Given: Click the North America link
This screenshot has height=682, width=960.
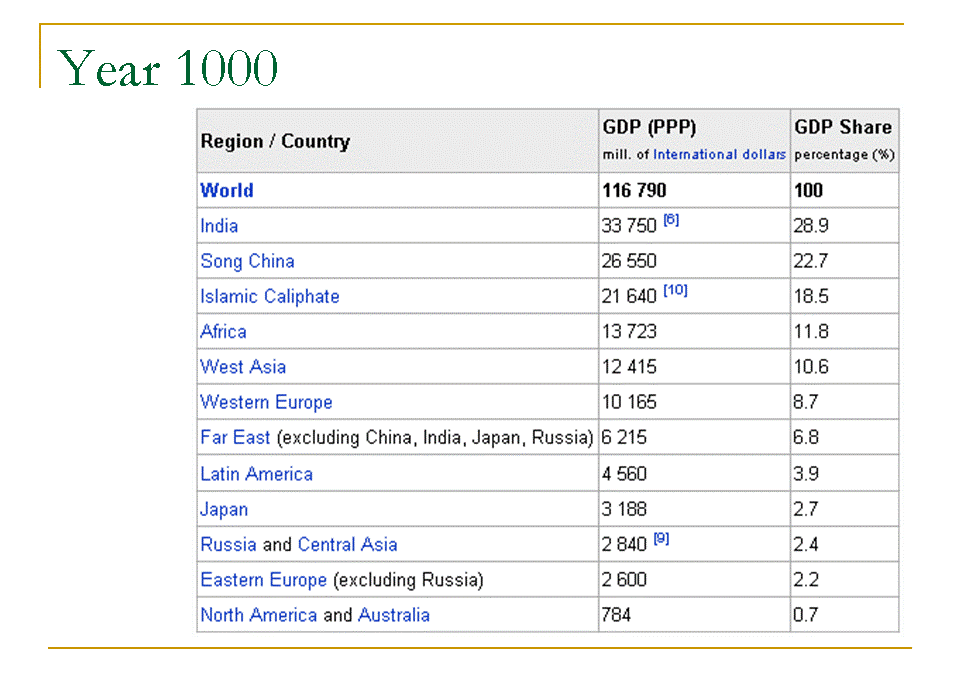Looking at the screenshot, I should coord(258,615).
